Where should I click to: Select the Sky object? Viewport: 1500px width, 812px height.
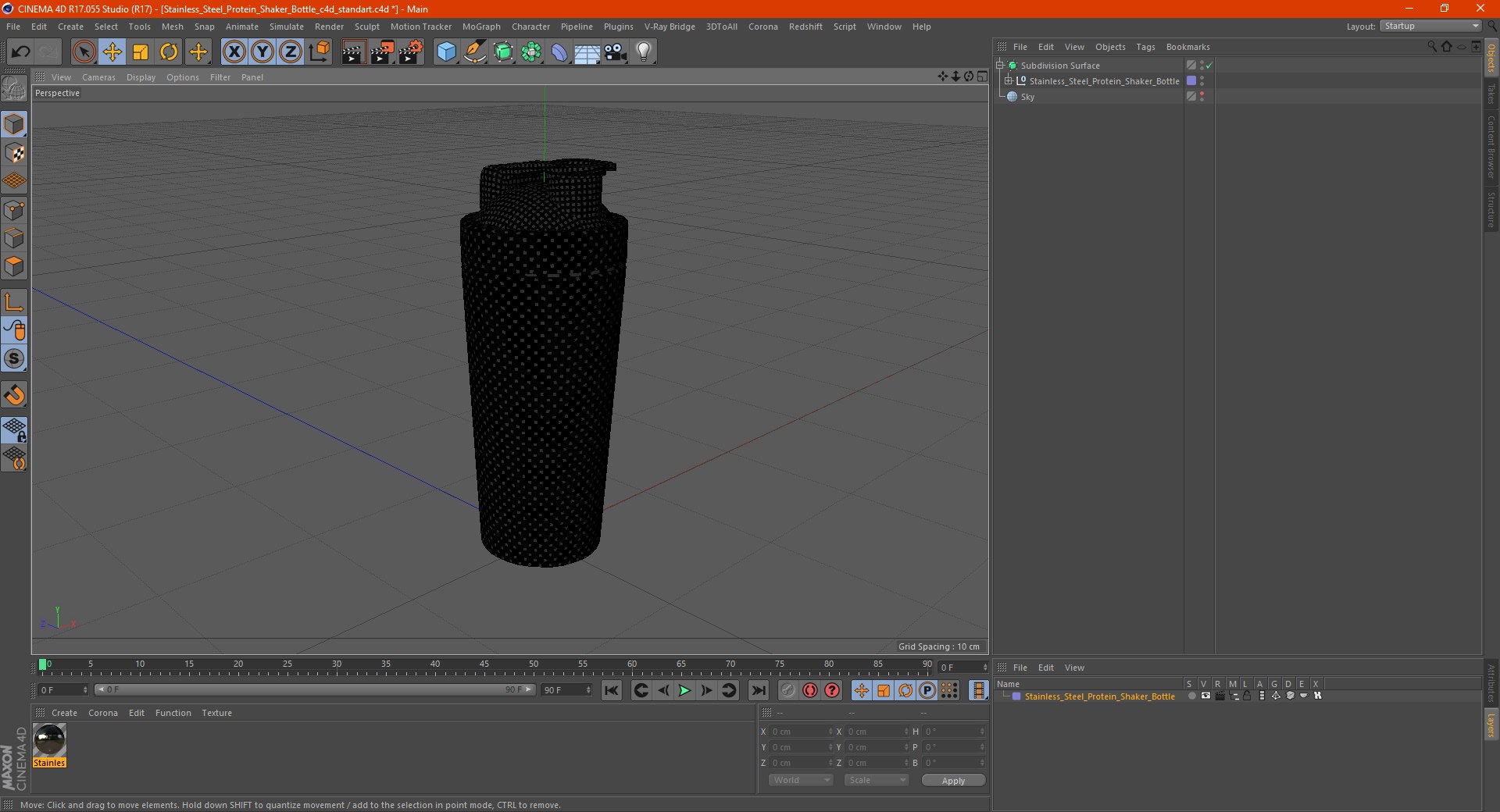[1027, 97]
